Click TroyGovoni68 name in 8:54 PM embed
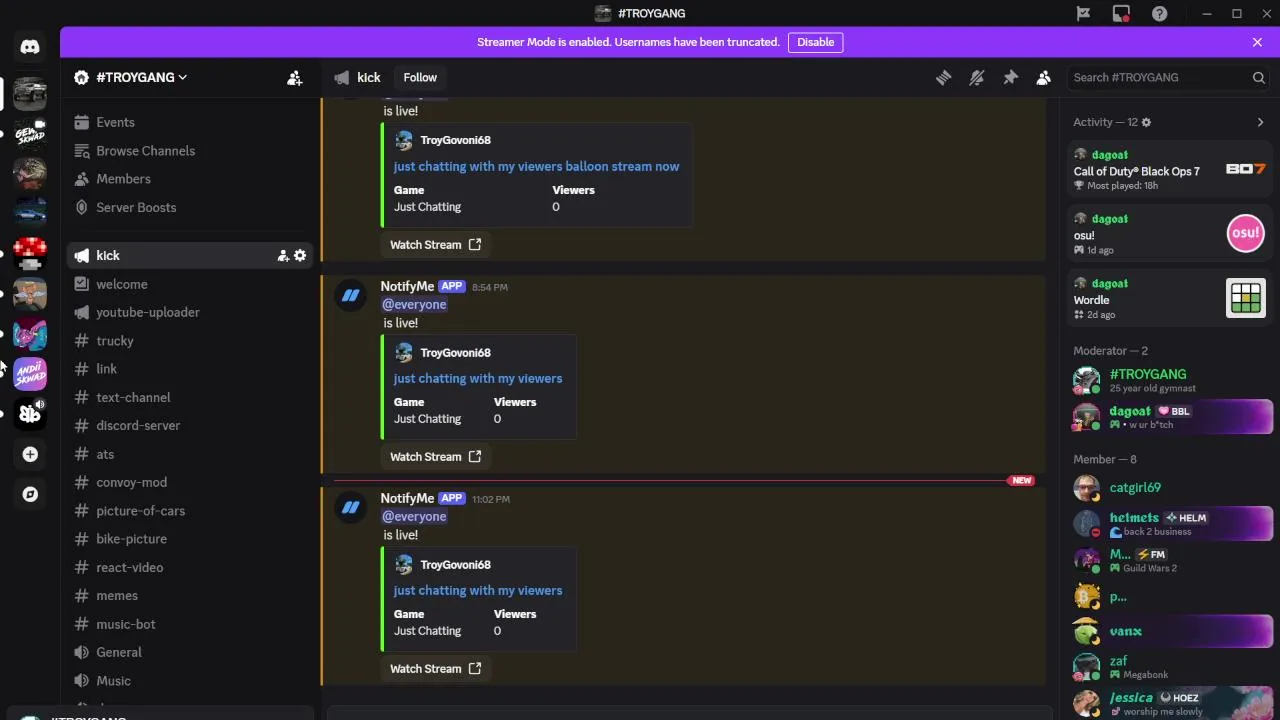This screenshot has height=720, width=1280. coord(455,352)
